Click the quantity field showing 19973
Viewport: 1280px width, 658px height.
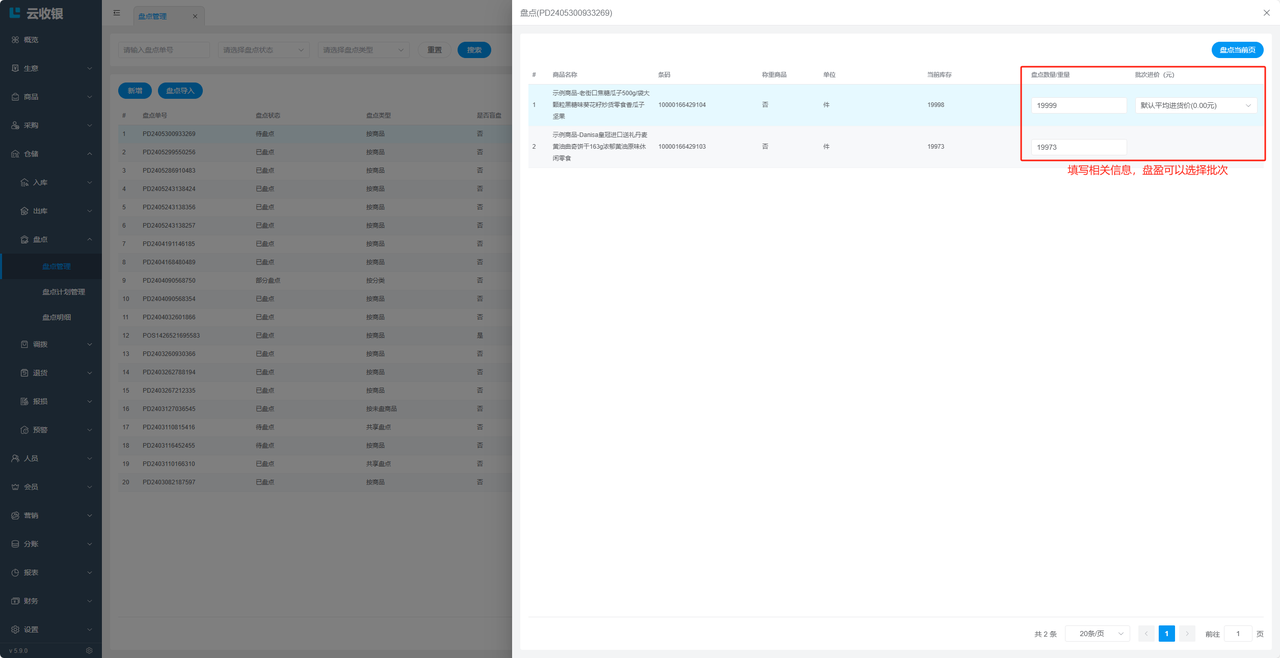[x=1078, y=147]
